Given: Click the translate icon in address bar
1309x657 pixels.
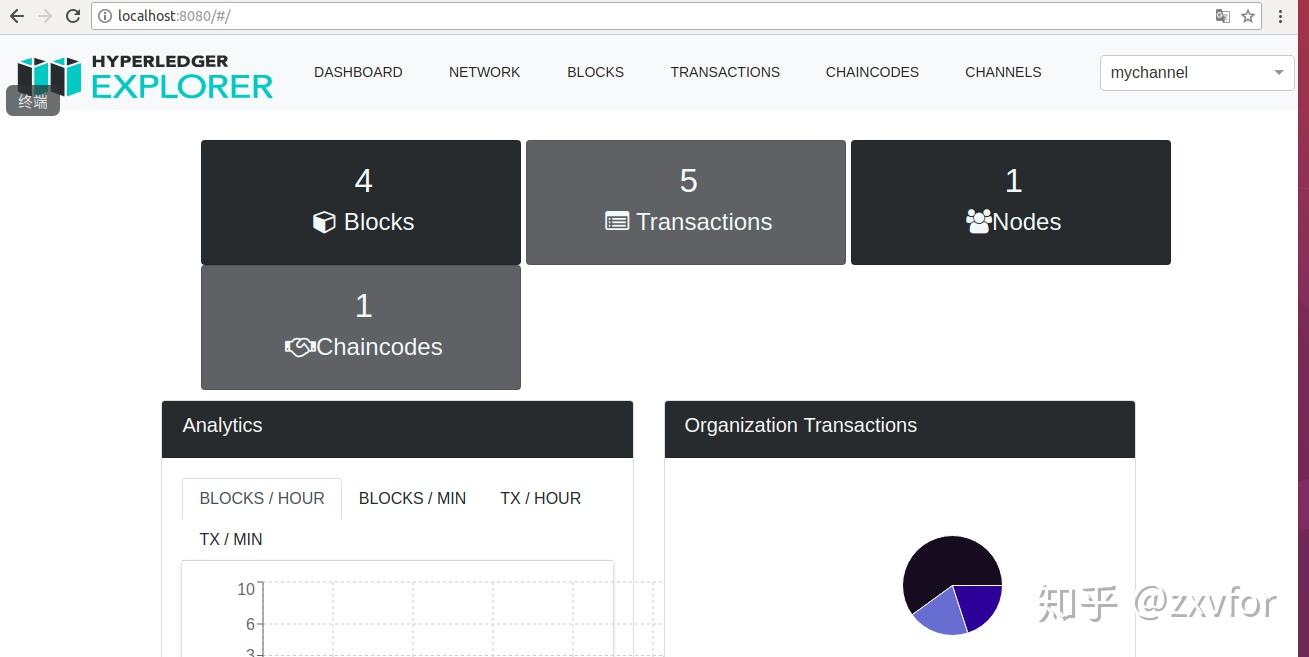Looking at the screenshot, I should coord(1222,16).
